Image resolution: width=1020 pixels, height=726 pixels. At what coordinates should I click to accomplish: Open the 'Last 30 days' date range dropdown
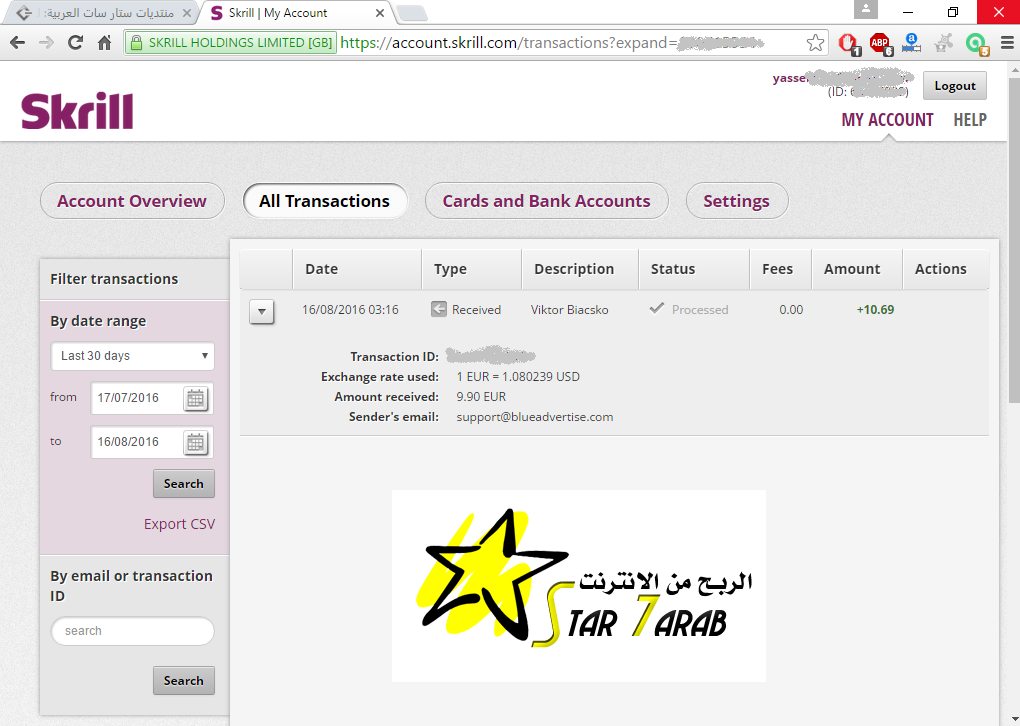pos(133,356)
